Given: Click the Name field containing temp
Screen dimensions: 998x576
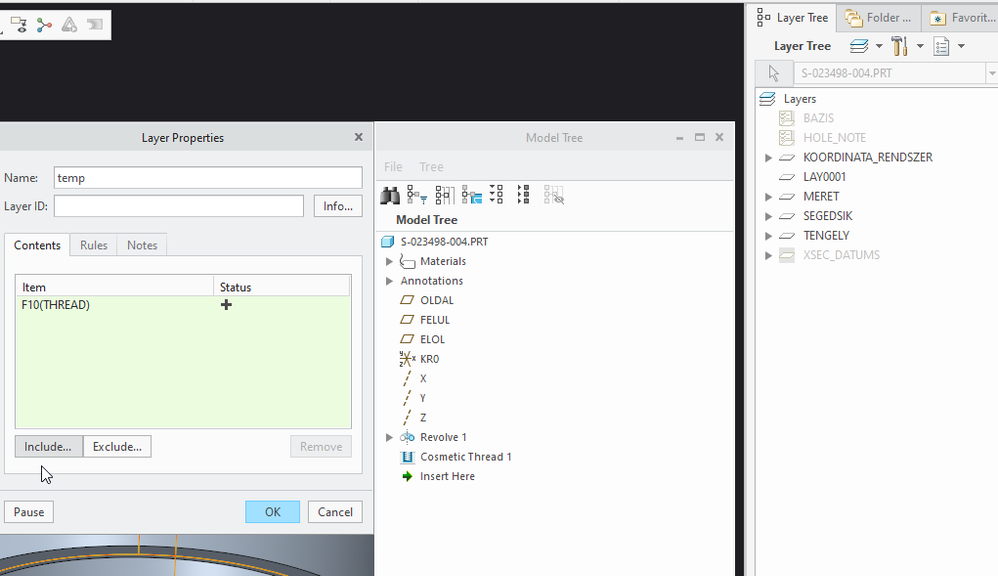Looking at the screenshot, I should (x=208, y=178).
